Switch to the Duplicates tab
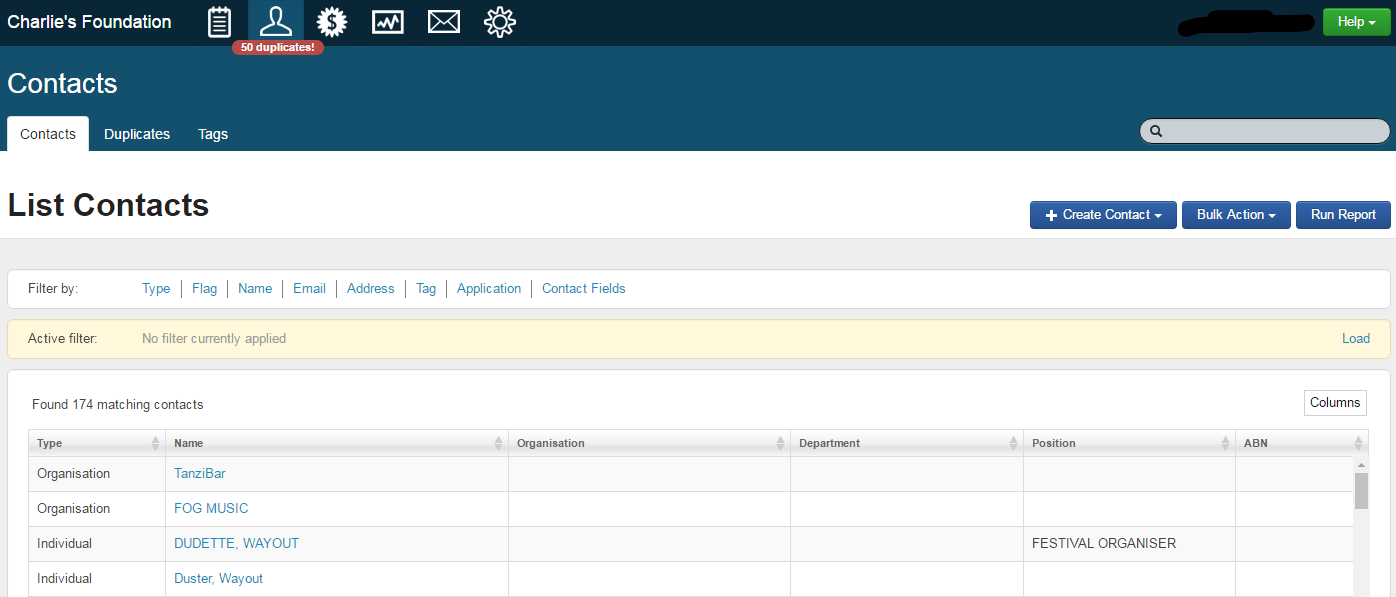 pyautogui.click(x=137, y=134)
